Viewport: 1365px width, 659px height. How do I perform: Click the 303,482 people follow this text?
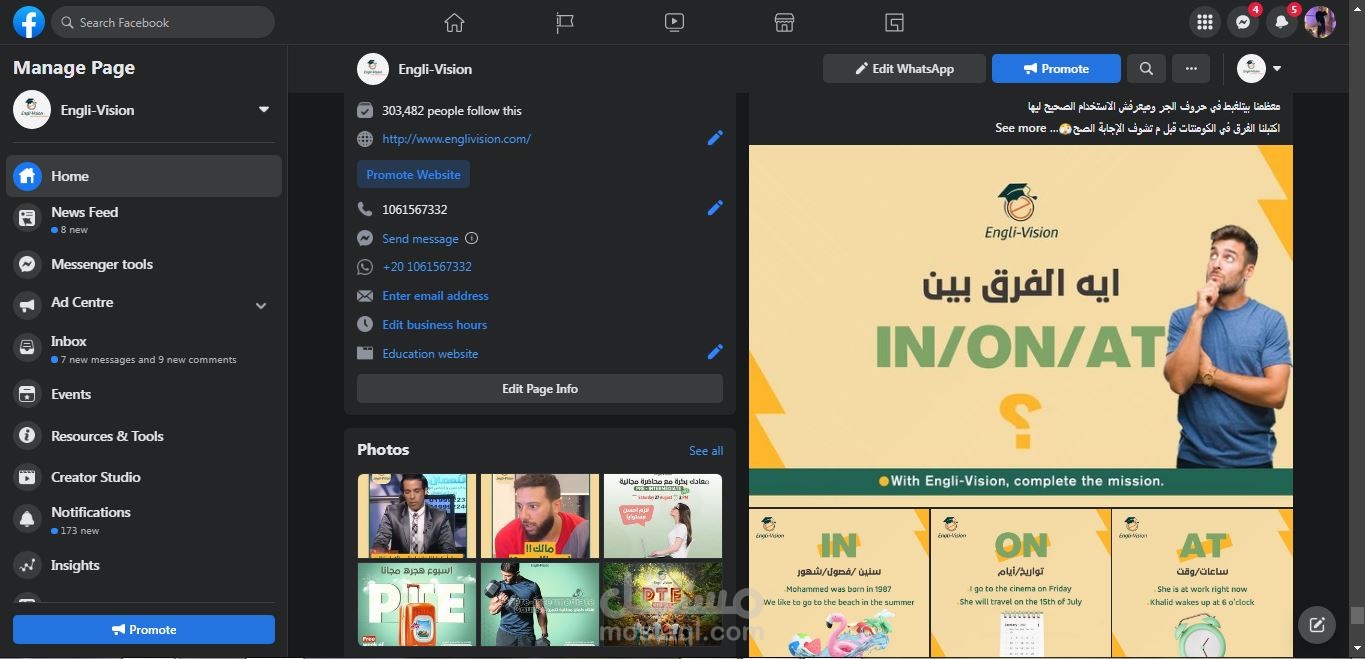[452, 111]
